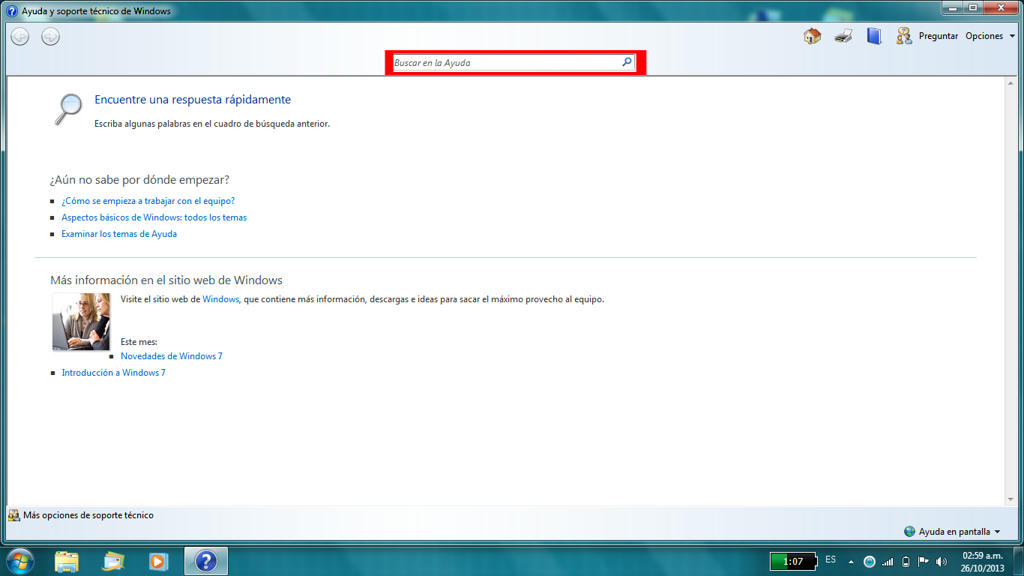Click the women with laptop thumbnail image
Screen dimensions: 1024x576
(x=81, y=321)
